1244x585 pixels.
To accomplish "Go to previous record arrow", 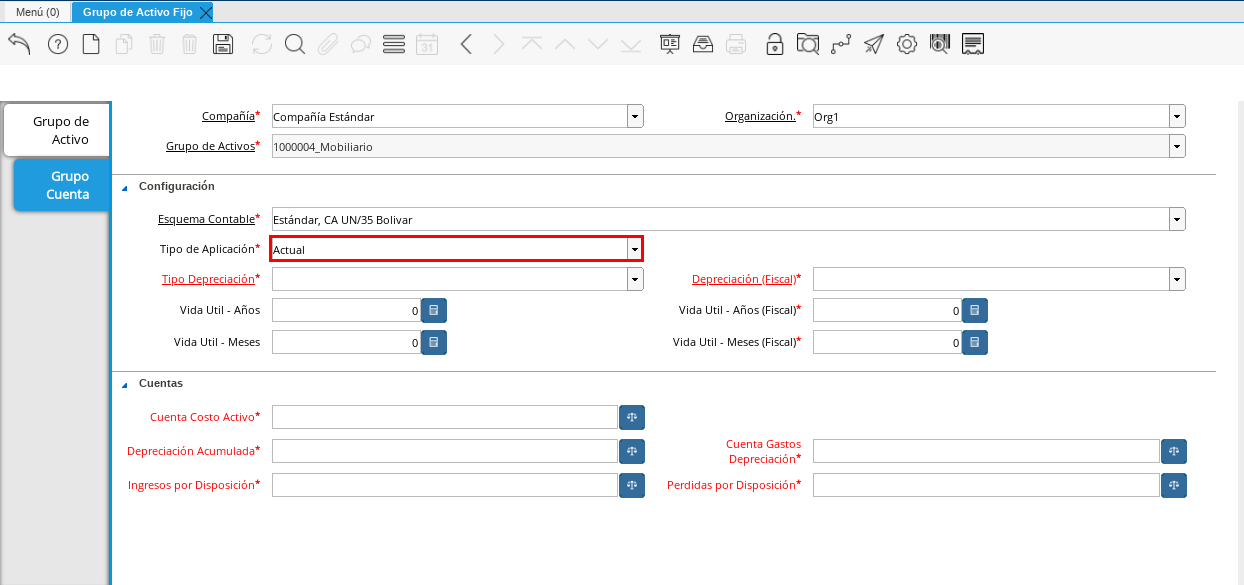I will (466, 44).
